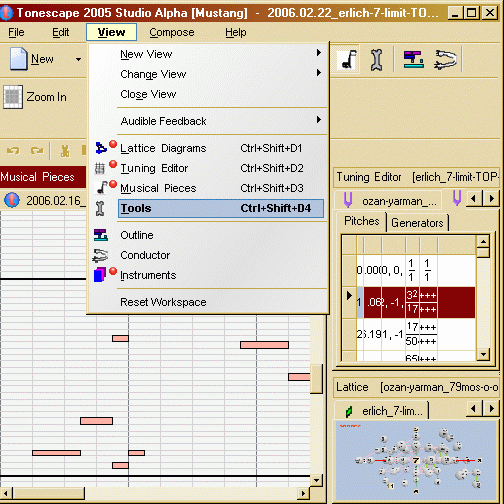The width and height of the screenshot is (504, 504).
Task: Click Musical Pieces note icon in menu
Action: (x=102, y=188)
